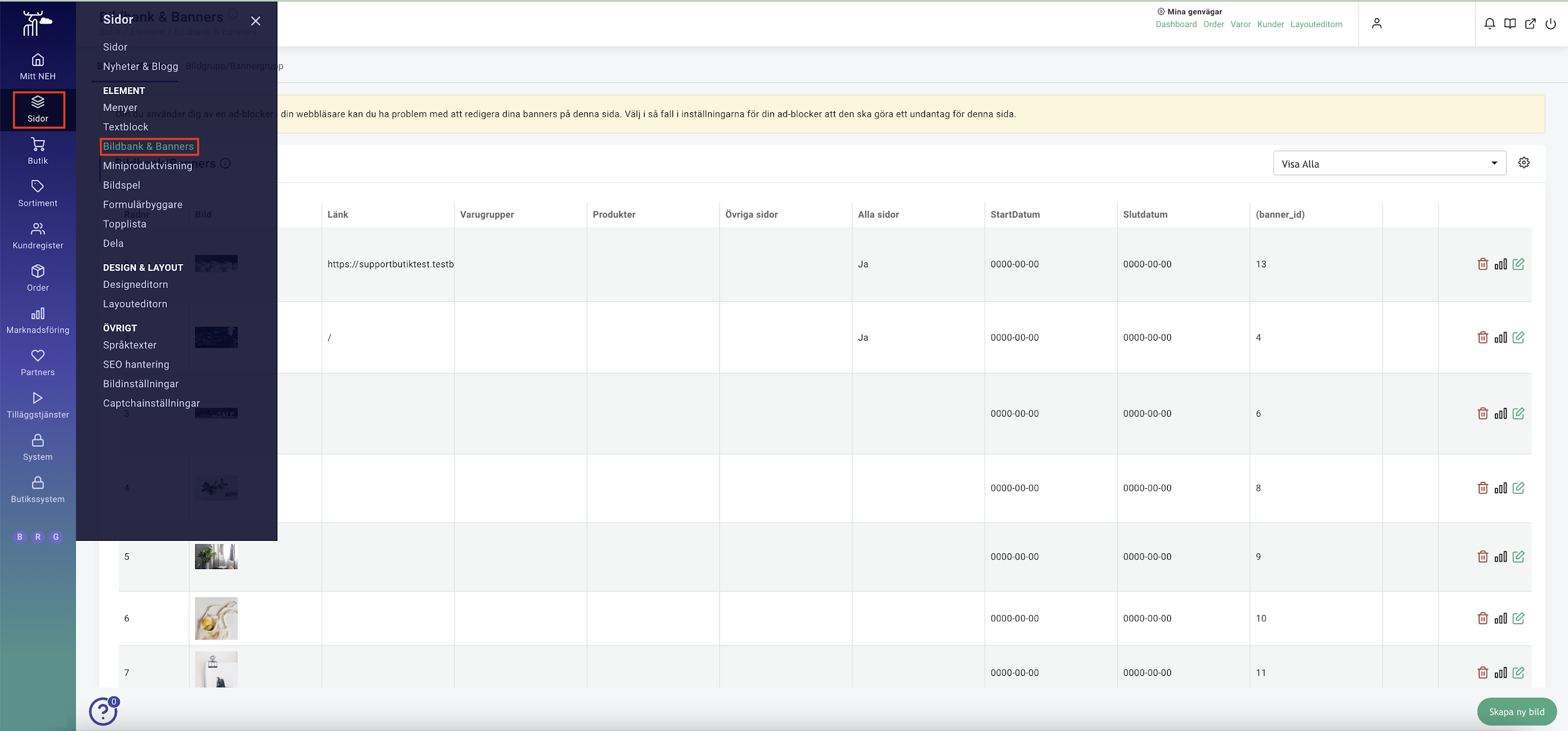This screenshot has height=731, width=1568.
Task: Open Mina genvägar settings
Action: pos(1190,11)
